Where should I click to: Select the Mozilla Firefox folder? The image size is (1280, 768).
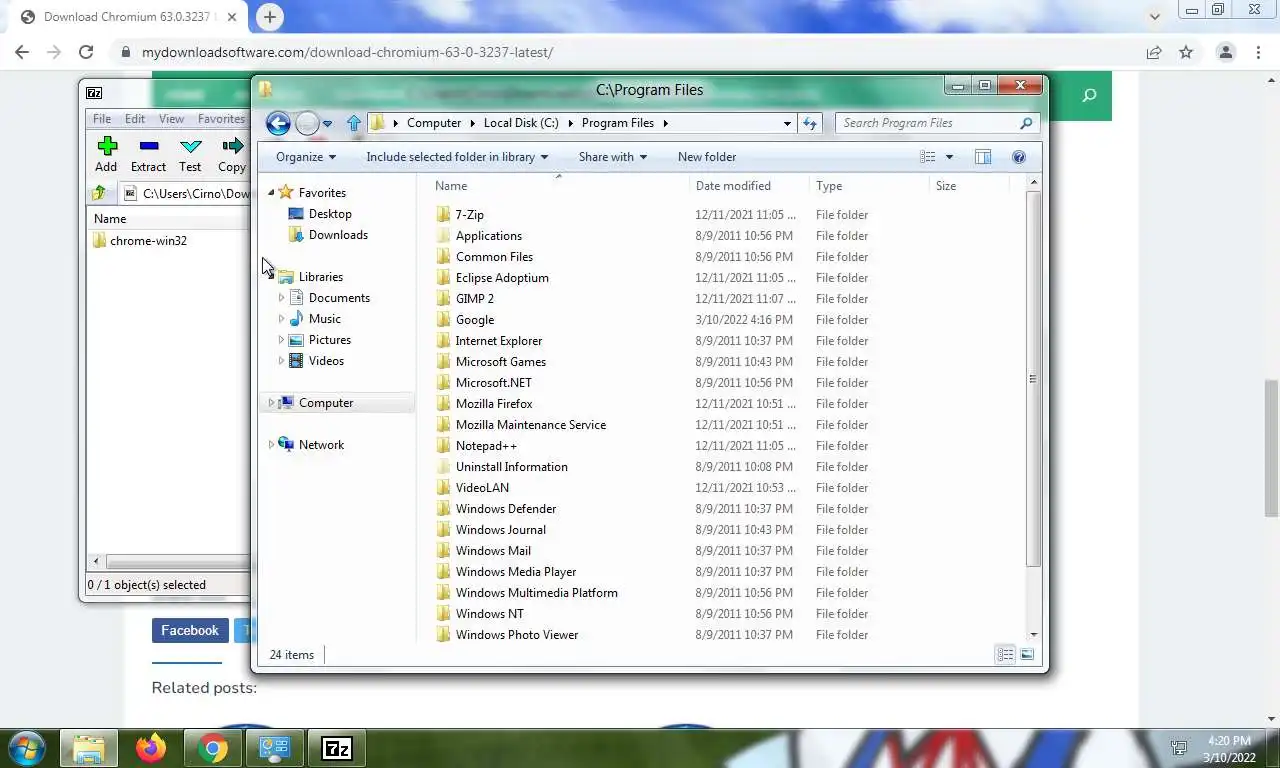tap(494, 404)
